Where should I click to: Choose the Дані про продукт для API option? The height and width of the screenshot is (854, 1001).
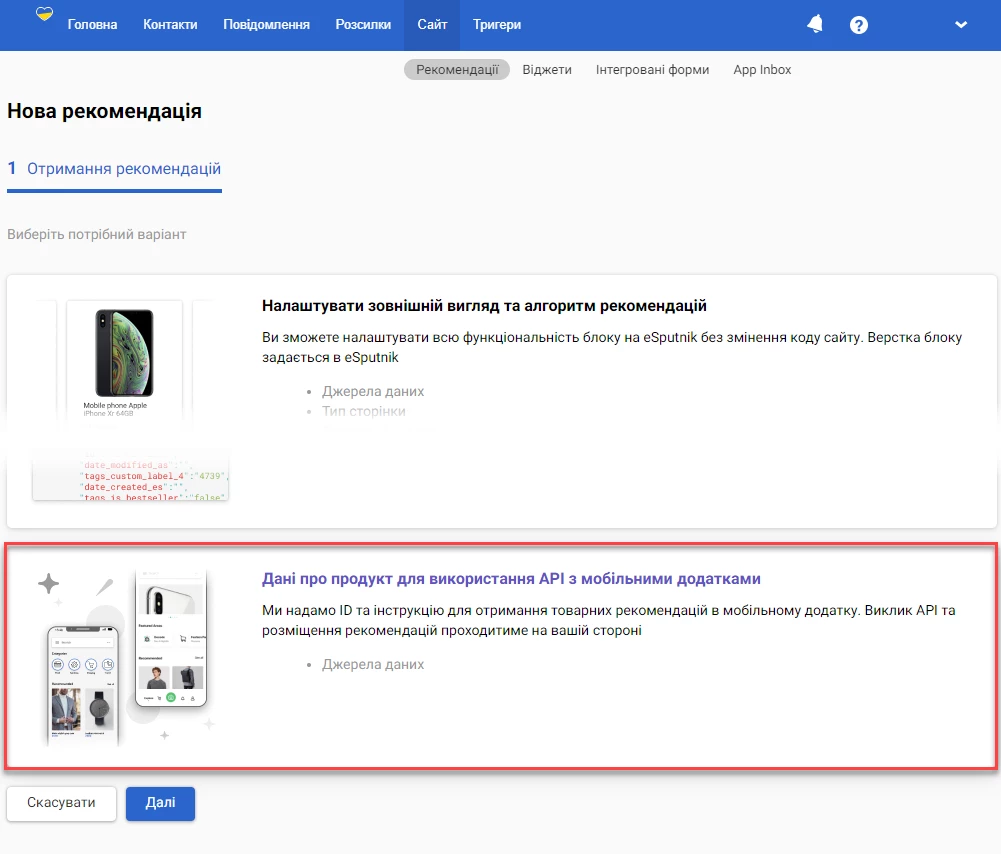[501, 656]
